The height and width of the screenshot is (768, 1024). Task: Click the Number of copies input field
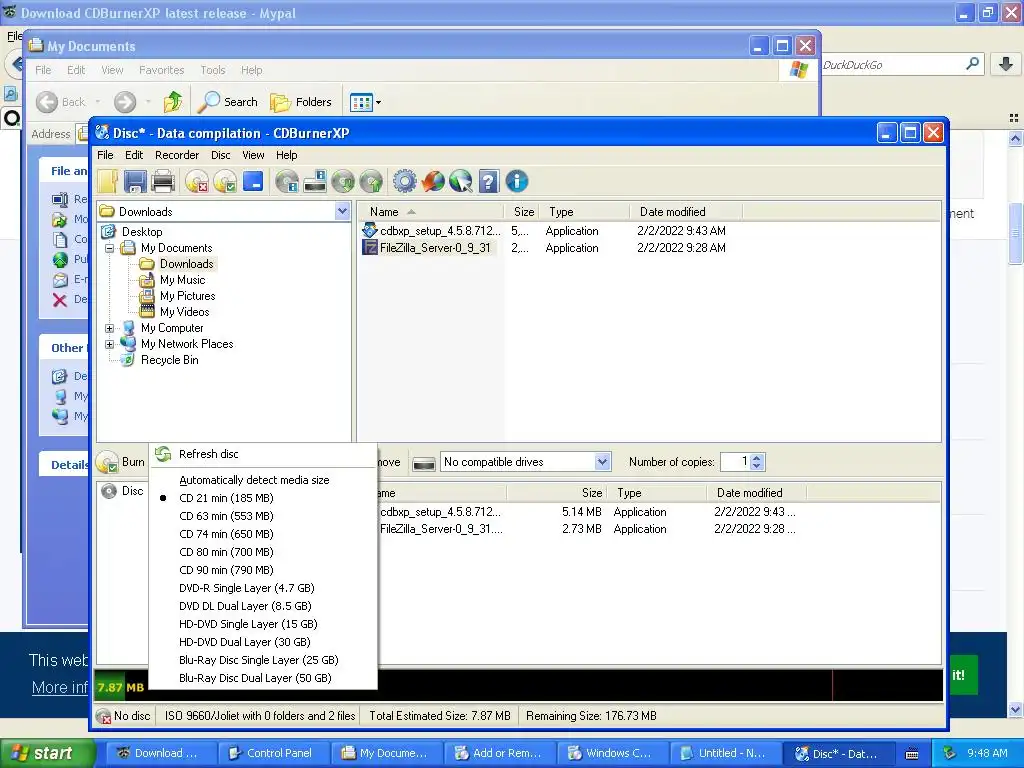click(x=735, y=462)
